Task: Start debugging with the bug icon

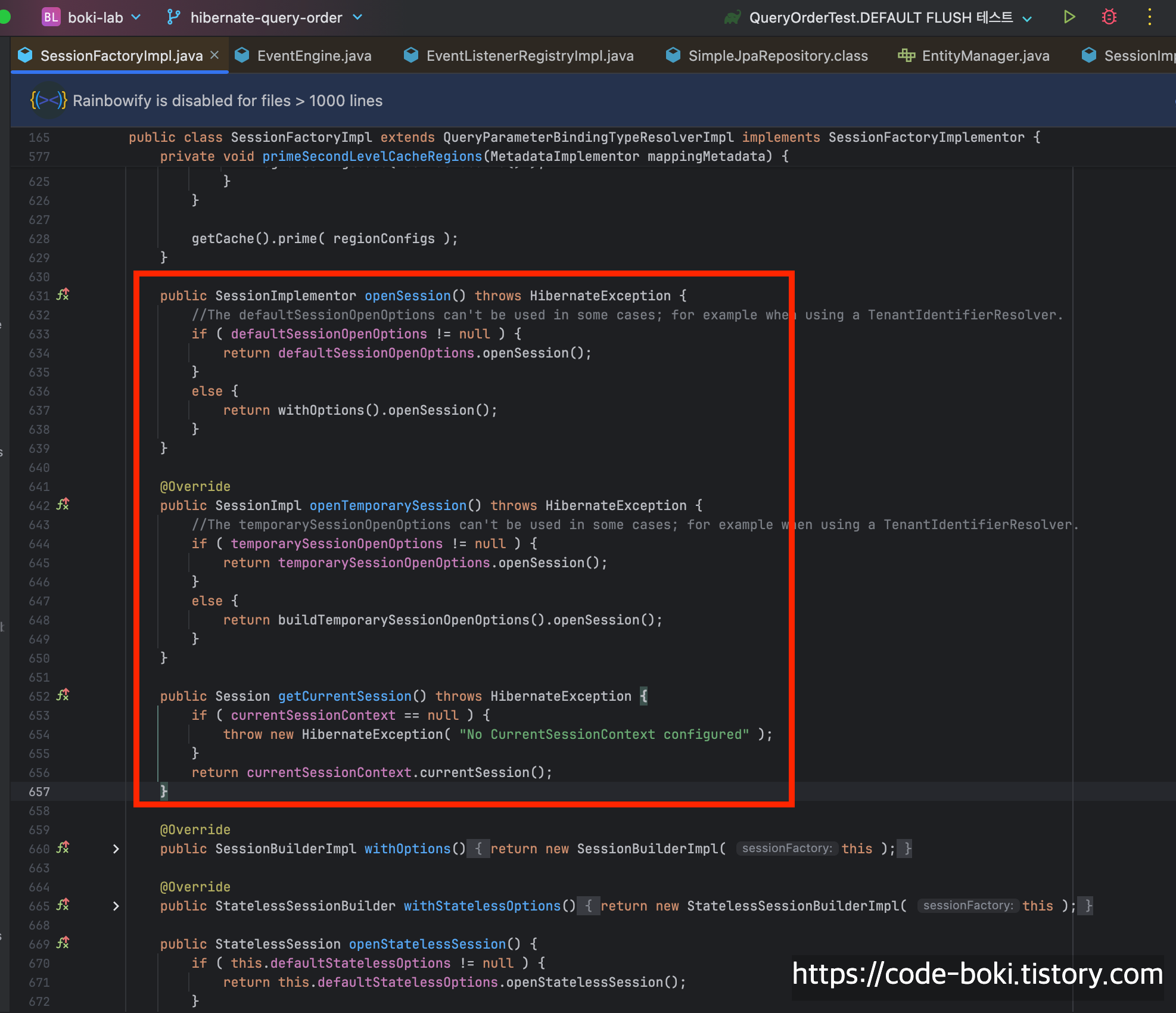Action: pos(1109,17)
